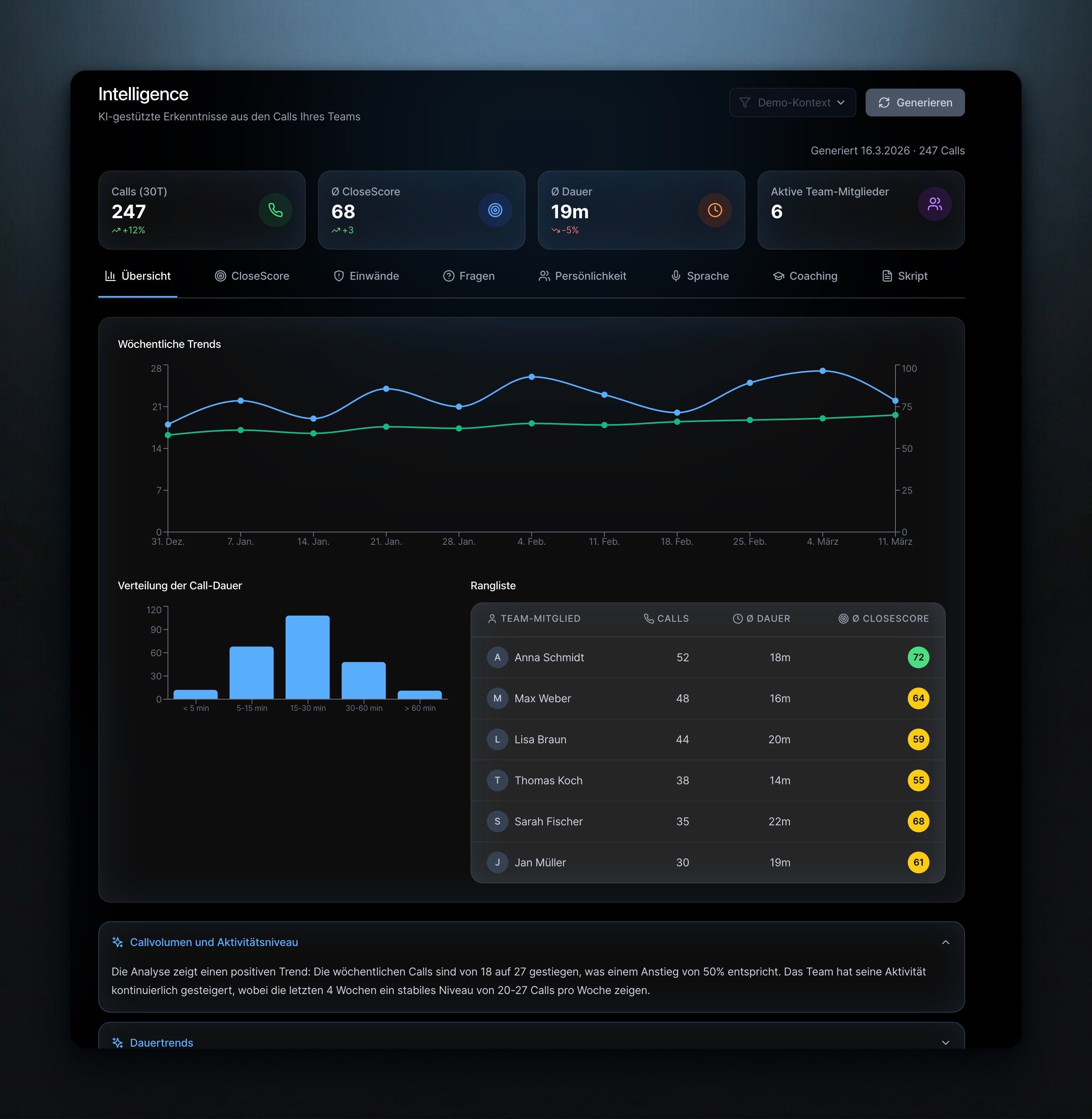This screenshot has height=1119, width=1092.
Task: Open the Fragen tab
Action: [x=469, y=276]
